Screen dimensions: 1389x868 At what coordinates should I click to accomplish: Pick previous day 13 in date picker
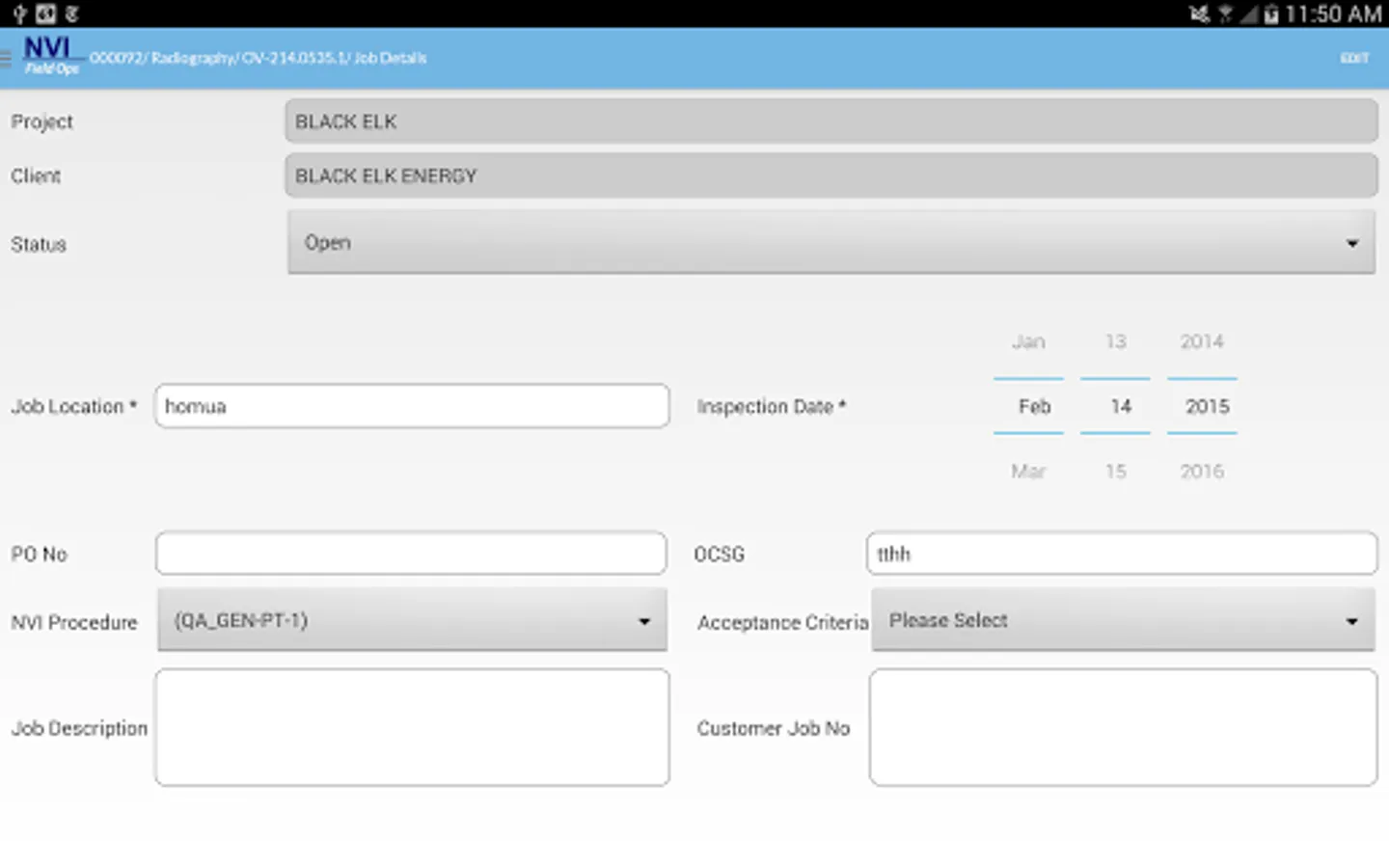pos(1115,341)
